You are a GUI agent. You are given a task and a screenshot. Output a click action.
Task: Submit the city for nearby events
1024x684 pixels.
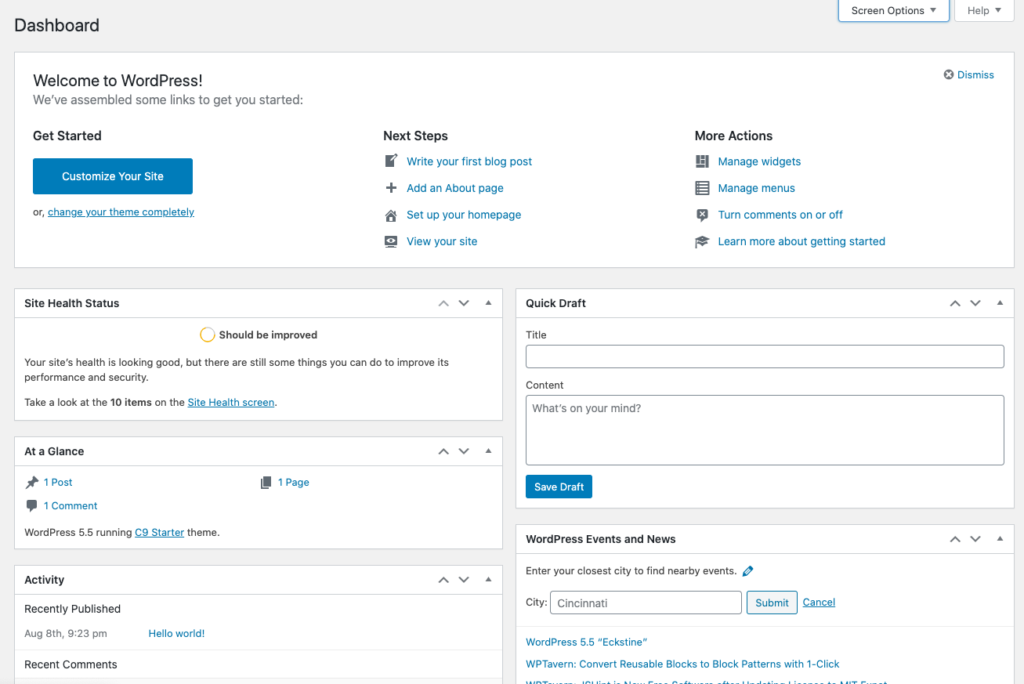tap(772, 602)
